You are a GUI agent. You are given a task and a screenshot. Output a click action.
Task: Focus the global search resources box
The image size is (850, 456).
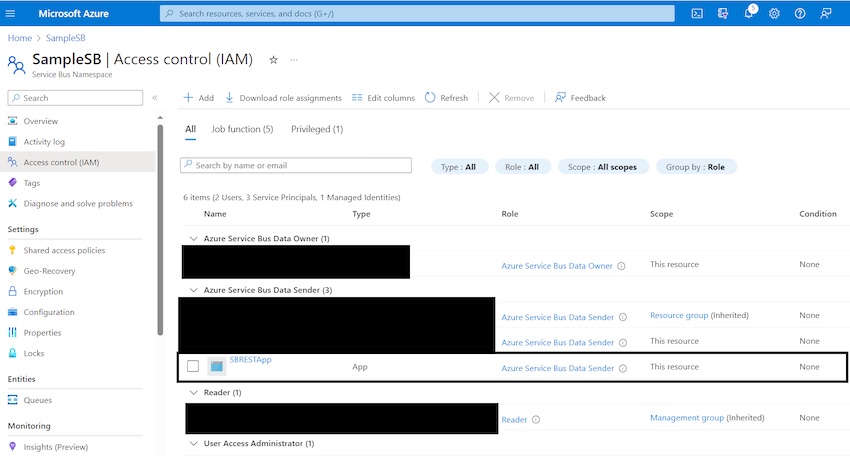coord(417,14)
